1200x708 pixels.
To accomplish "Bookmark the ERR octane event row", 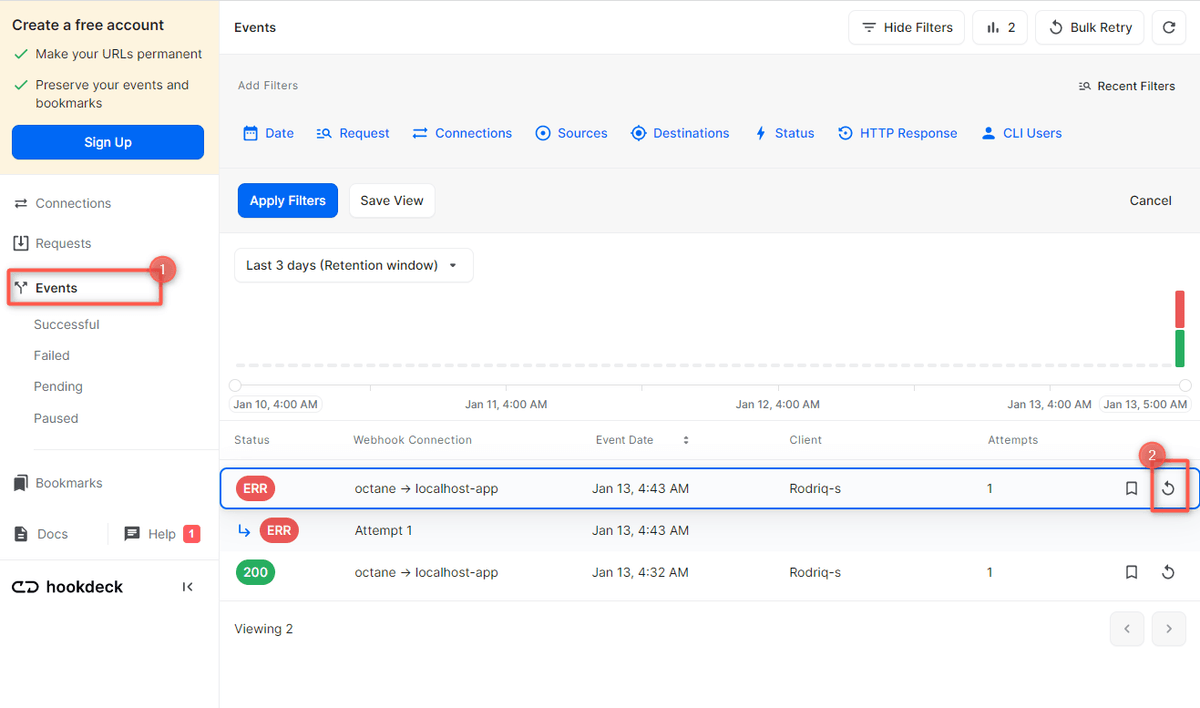I will 1131,489.
